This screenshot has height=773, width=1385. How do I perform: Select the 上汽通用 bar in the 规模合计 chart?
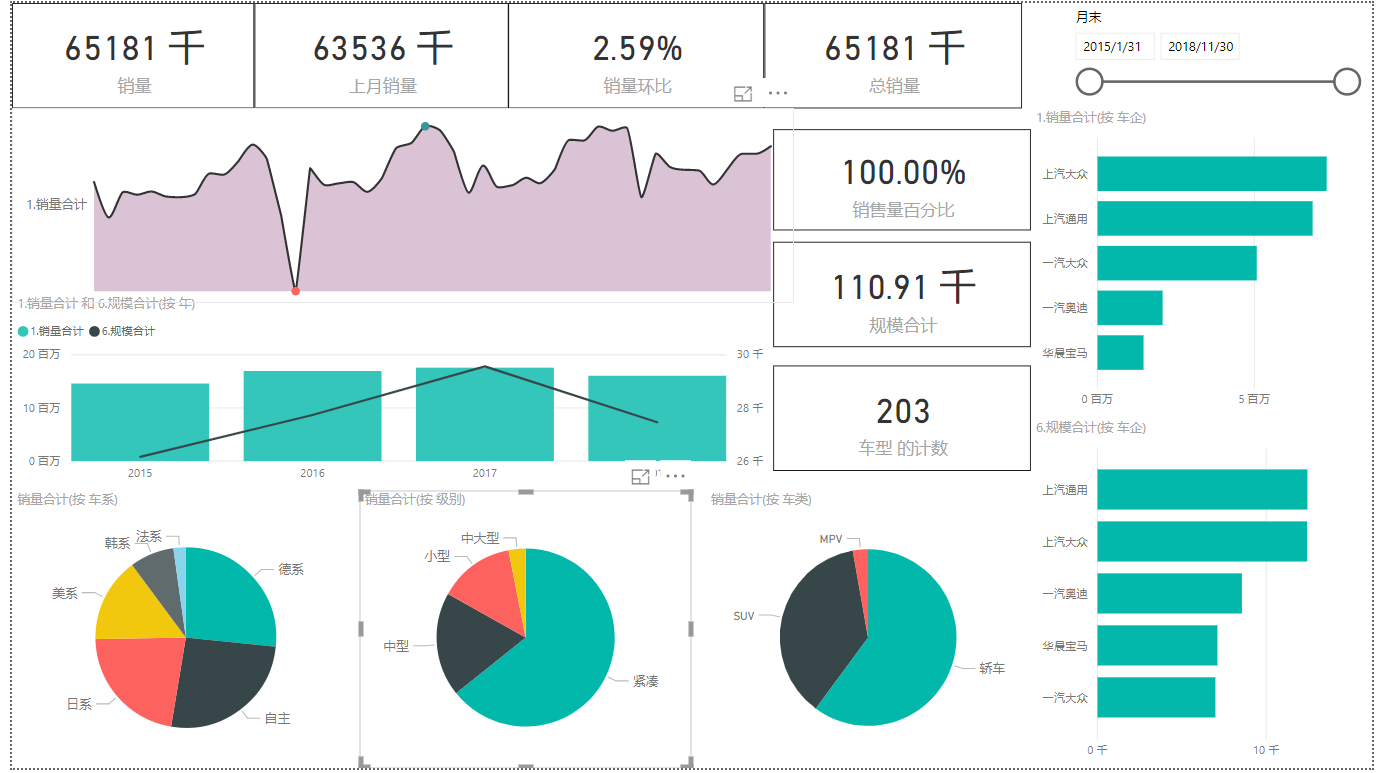pyautogui.click(x=1202, y=490)
